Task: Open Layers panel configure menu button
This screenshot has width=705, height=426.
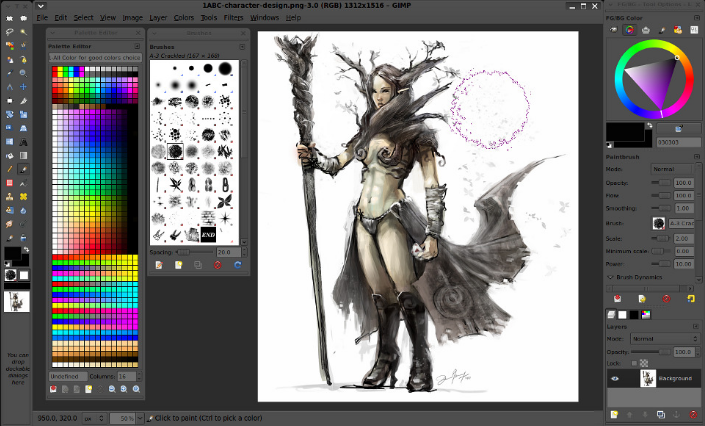Action: [x=696, y=326]
